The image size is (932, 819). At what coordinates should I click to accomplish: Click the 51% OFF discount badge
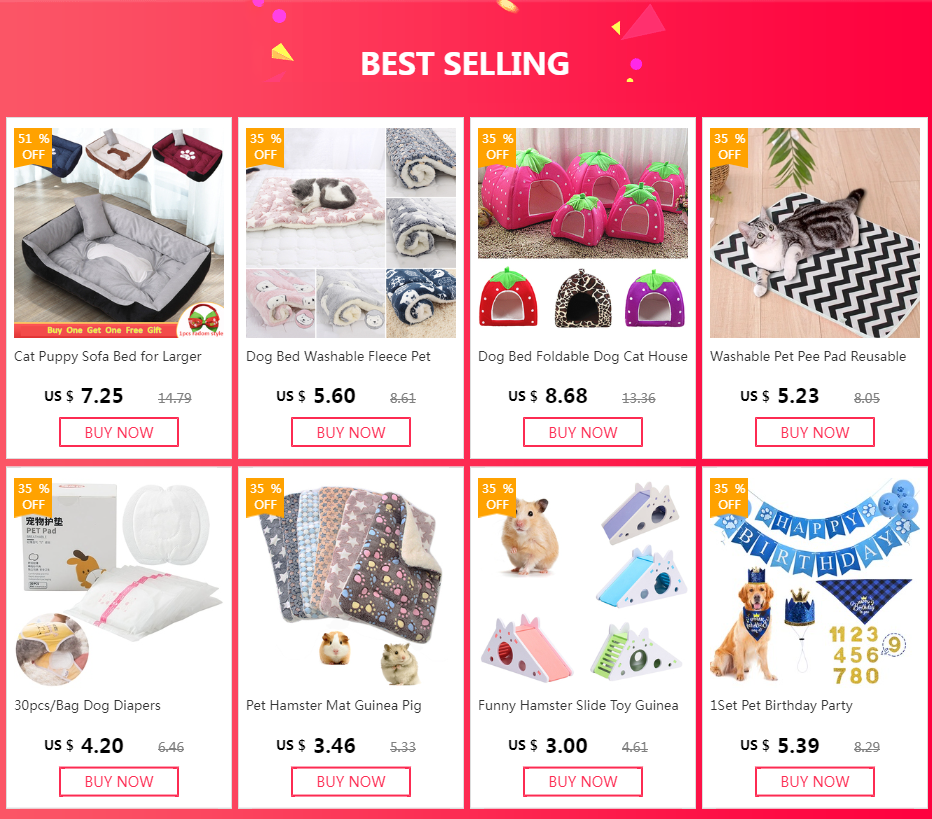tap(33, 147)
